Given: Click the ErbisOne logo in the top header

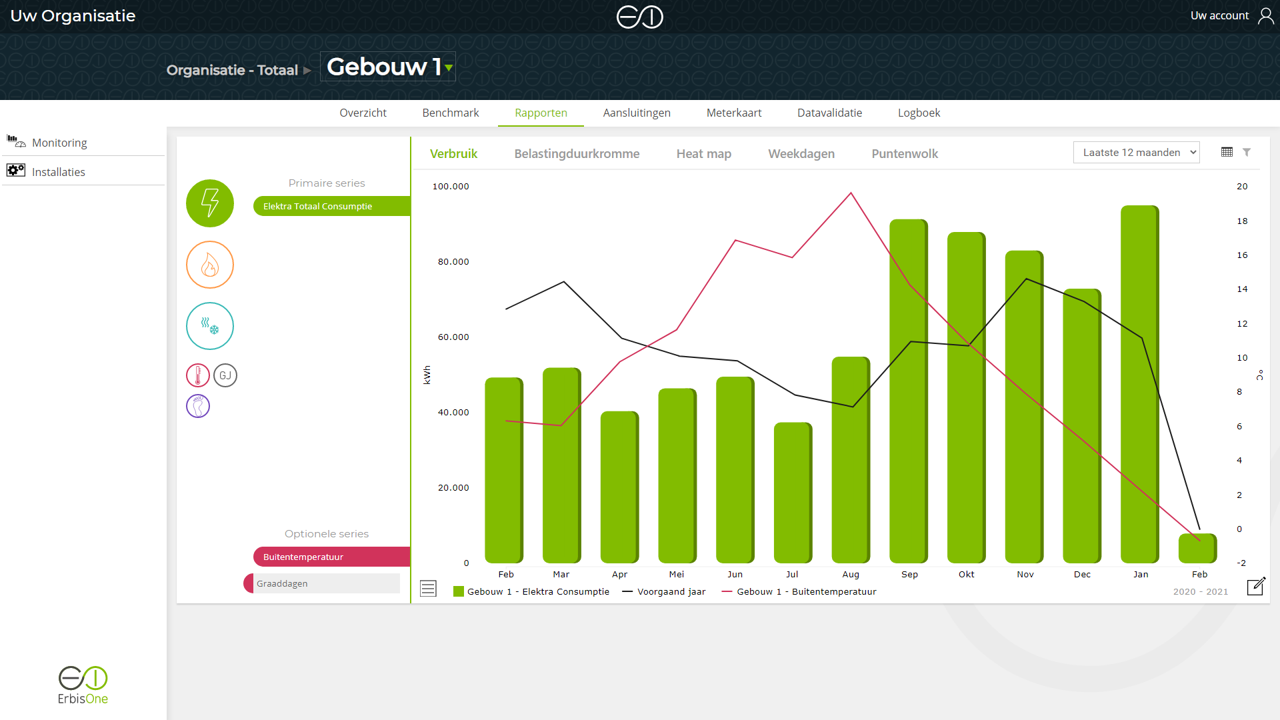Looking at the screenshot, I should (x=640, y=17).
